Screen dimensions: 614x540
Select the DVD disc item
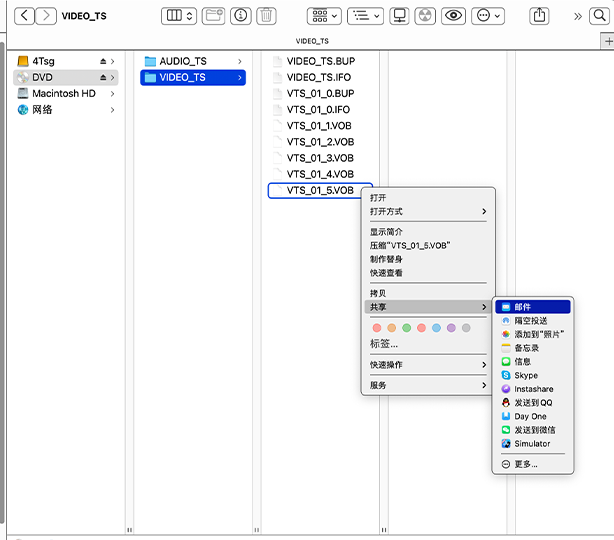(x=66, y=78)
